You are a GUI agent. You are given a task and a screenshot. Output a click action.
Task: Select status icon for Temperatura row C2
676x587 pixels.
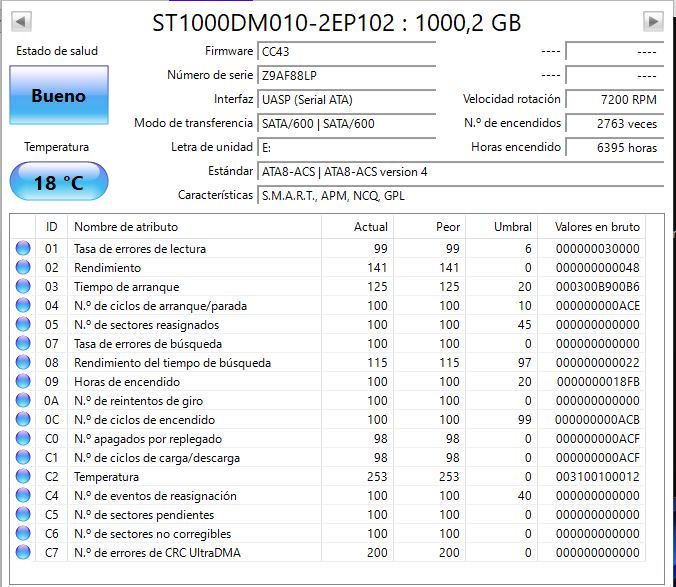tap(23, 477)
